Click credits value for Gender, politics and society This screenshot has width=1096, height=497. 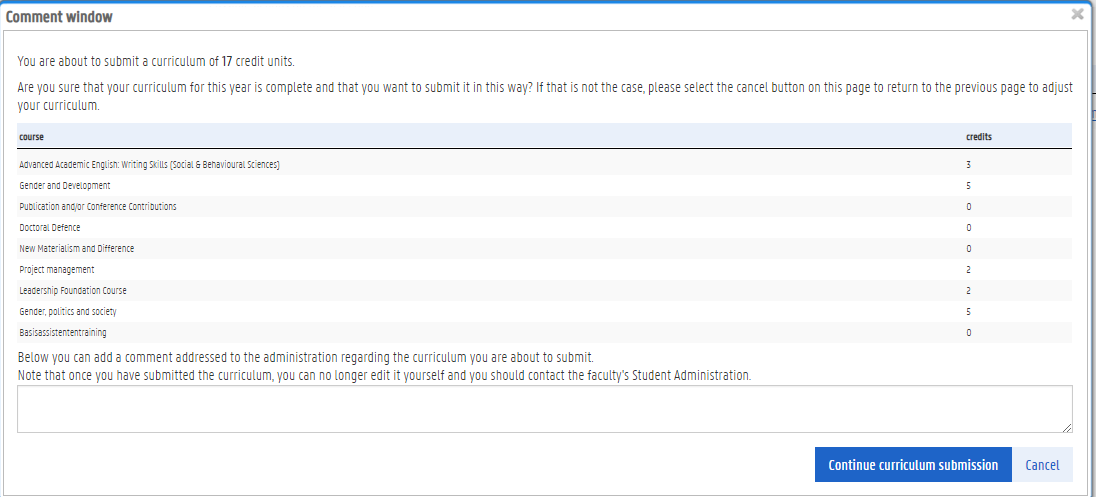[x=968, y=311]
